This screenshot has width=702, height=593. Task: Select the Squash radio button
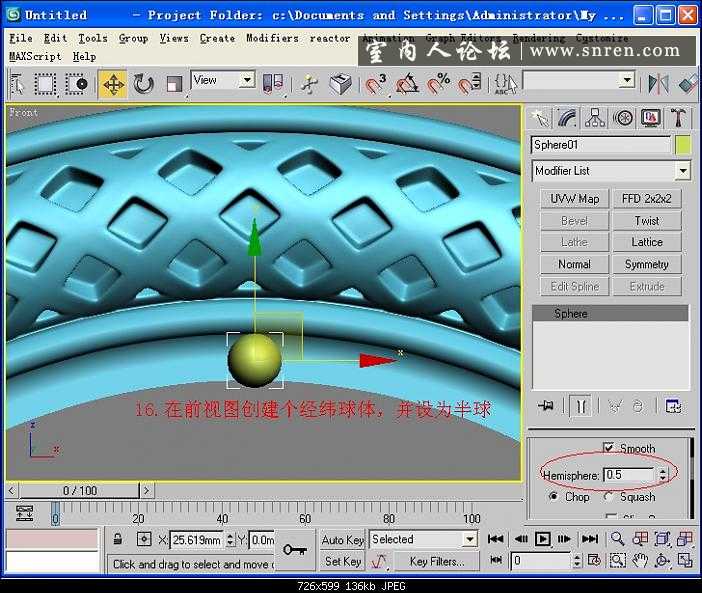[x=608, y=496]
